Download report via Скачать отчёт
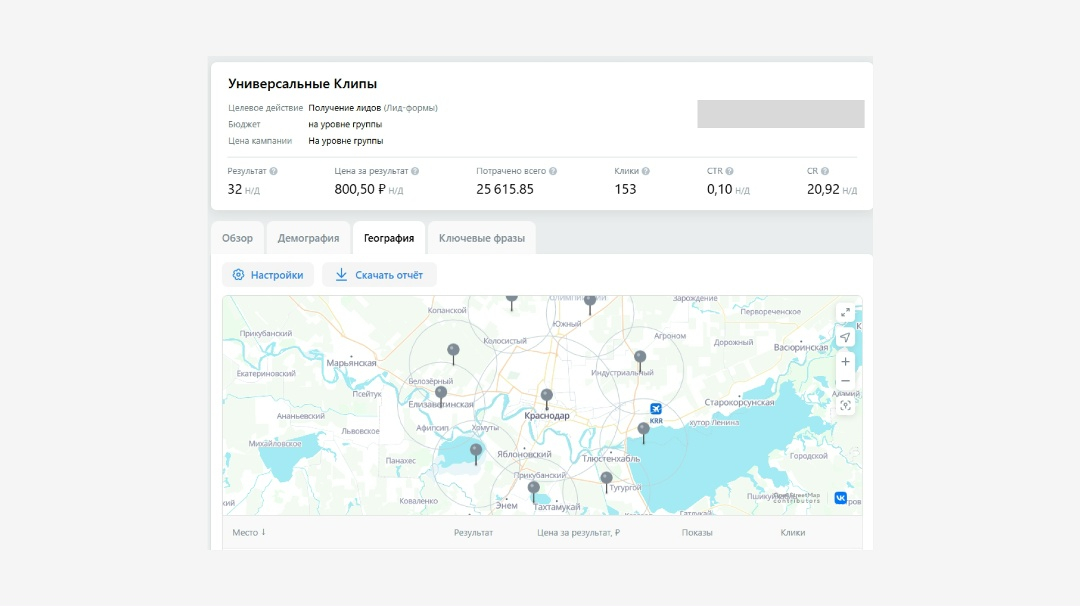The height and width of the screenshot is (606, 1080). point(379,275)
